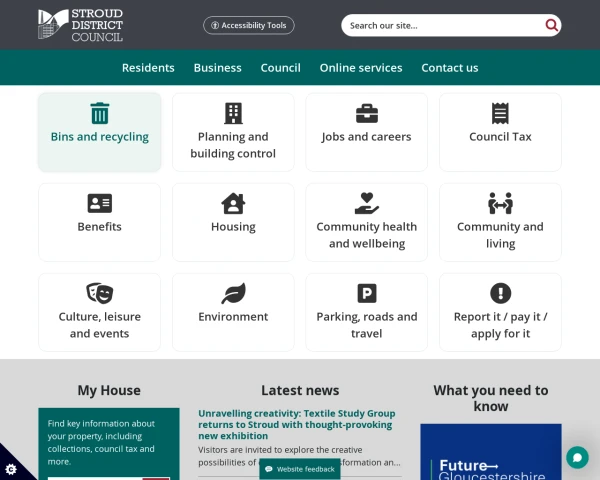
Task: Click the two-people icon for Community living
Action: (500, 203)
